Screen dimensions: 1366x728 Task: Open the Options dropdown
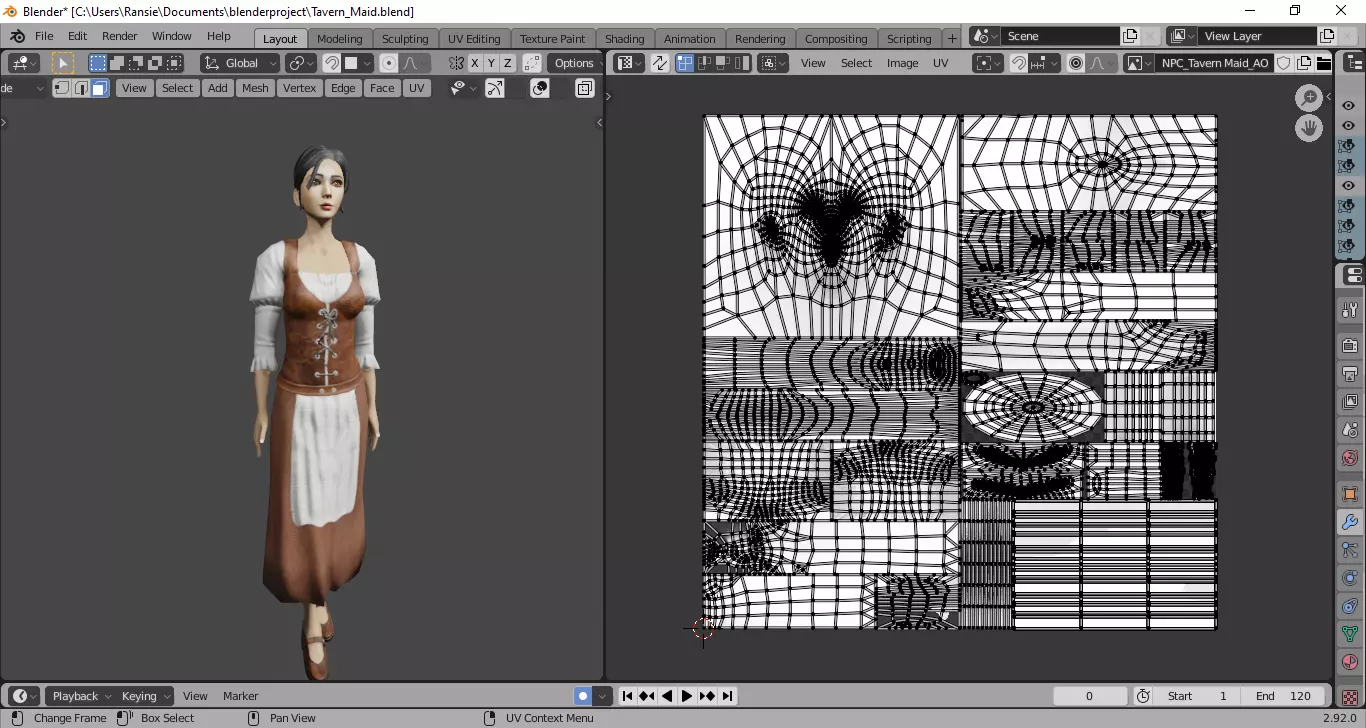point(575,63)
